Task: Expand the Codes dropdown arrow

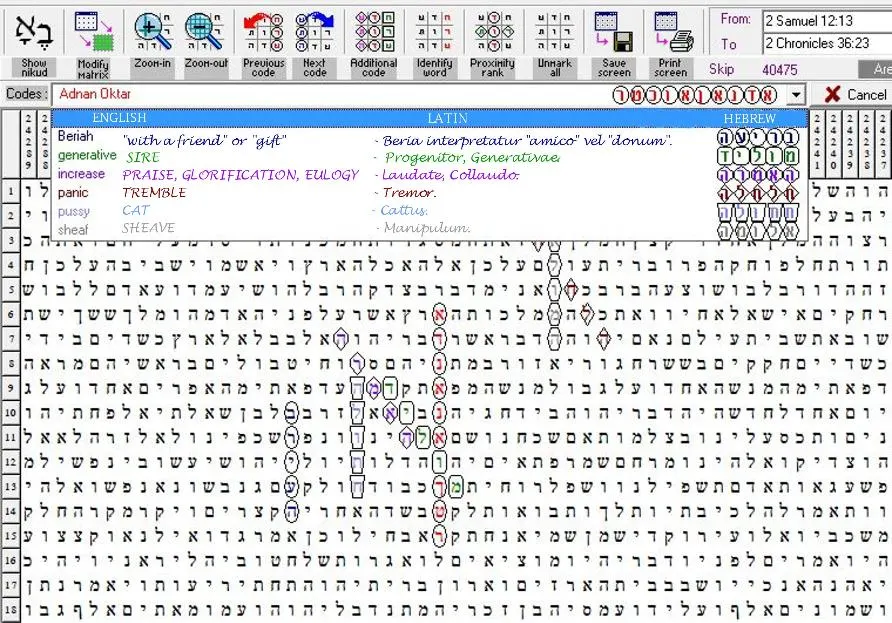Action: pos(796,94)
